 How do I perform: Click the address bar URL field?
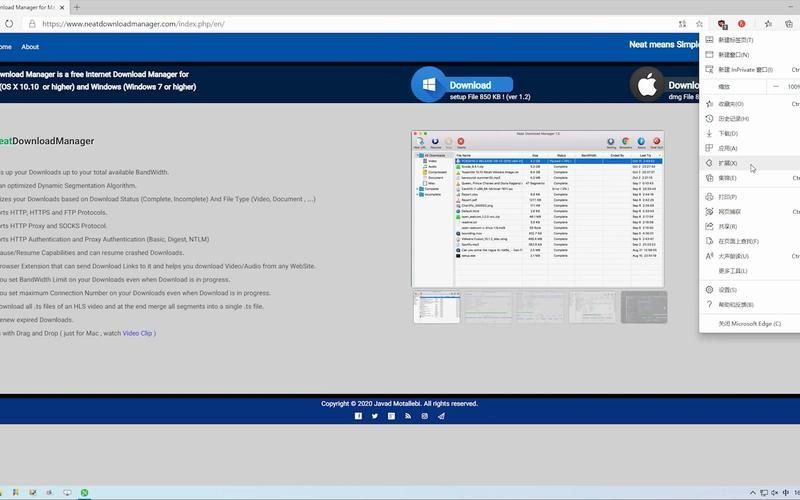coord(352,24)
